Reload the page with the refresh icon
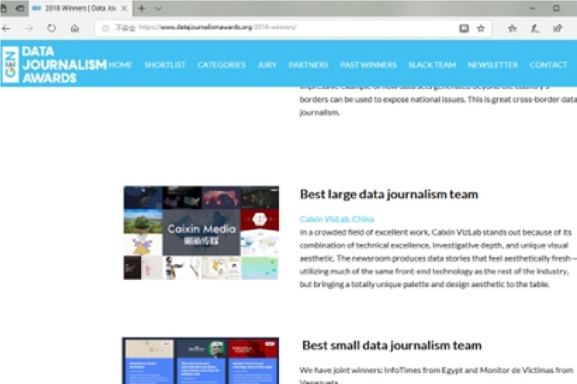Screen dimensions: 577x384 pyautogui.click(x=52, y=28)
